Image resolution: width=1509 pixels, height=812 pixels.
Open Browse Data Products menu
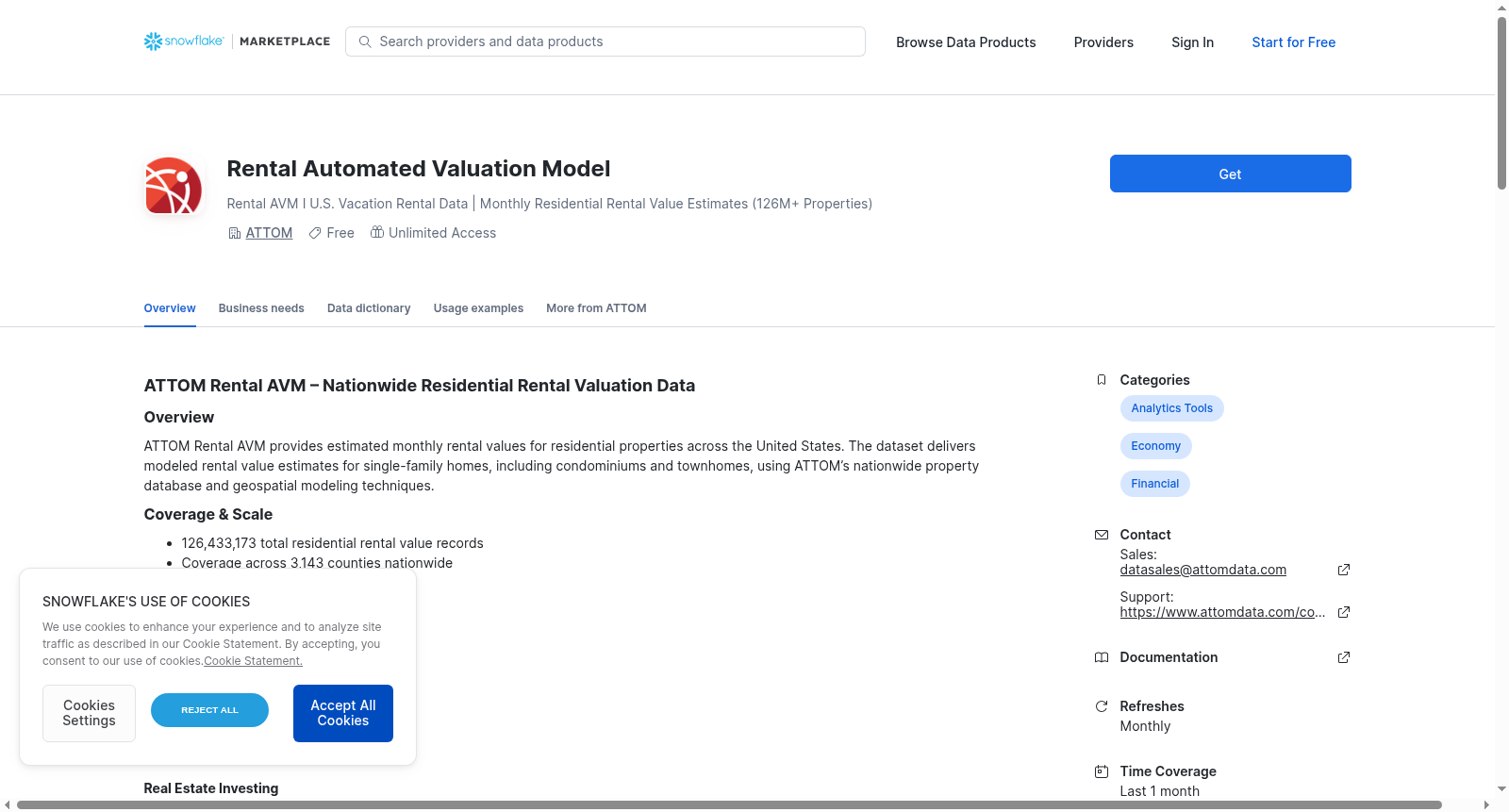(x=966, y=42)
